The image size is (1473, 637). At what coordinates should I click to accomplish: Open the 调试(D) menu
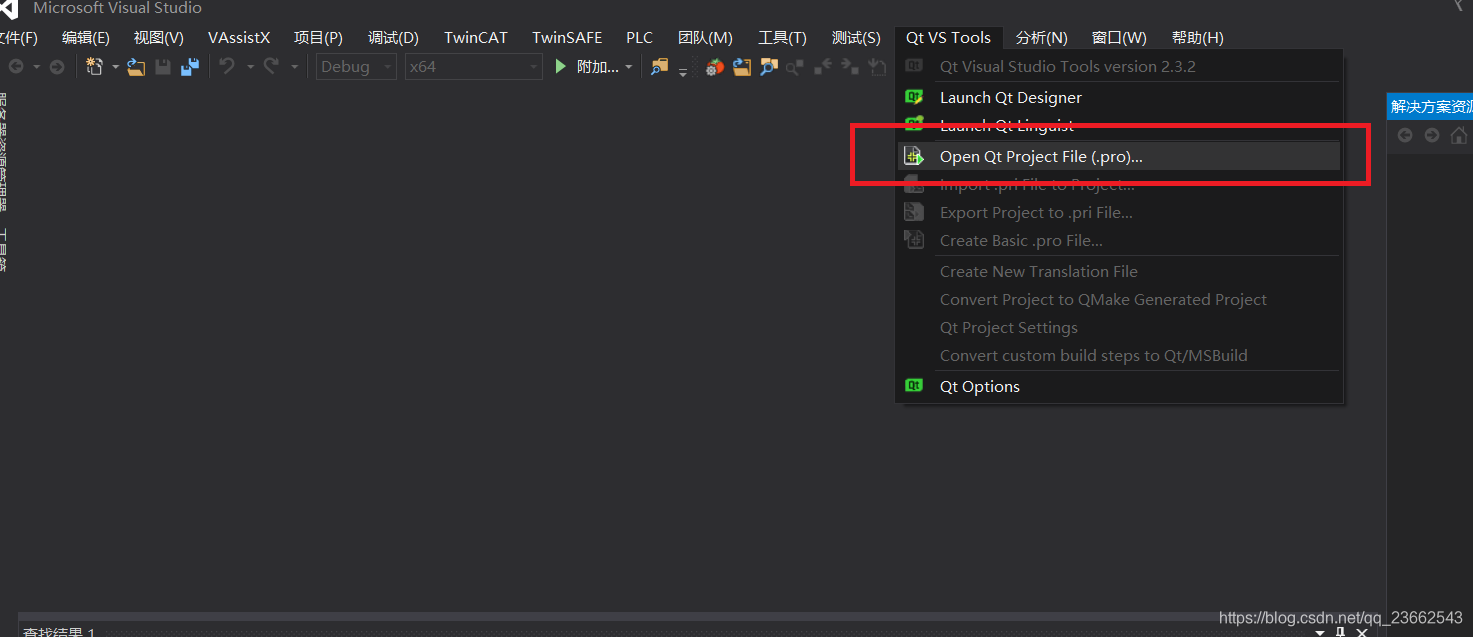pyautogui.click(x=393, y=38)
